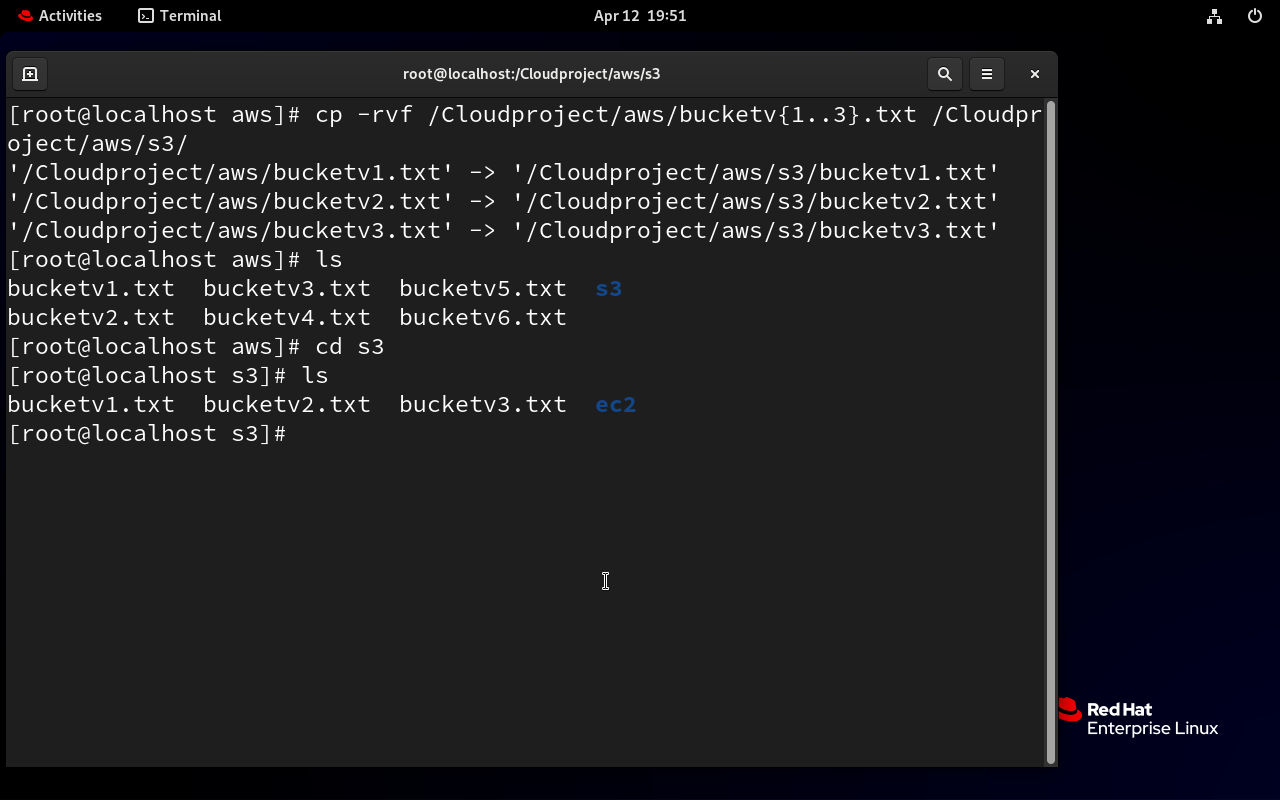The width and height of the screenshot is (1280, 800).
Task: Click bucketv2.txt in the aws ls output
Action: [x=91, y=318]
